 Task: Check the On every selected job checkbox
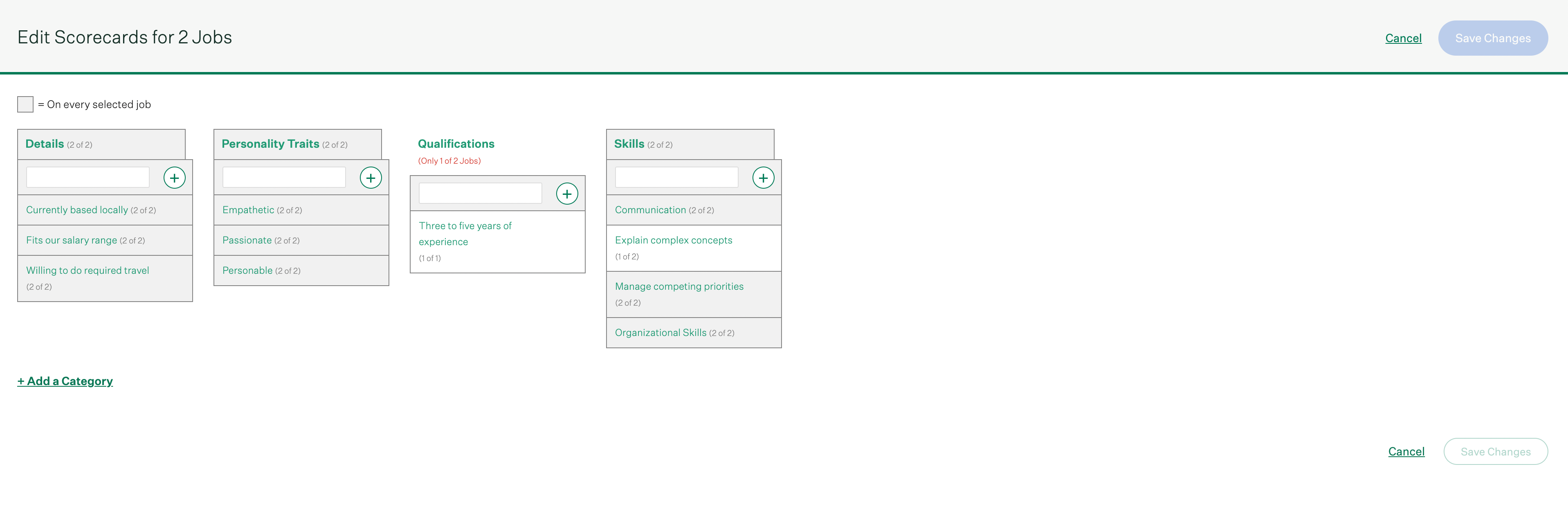pyautogui.click(x=25, y=104)
